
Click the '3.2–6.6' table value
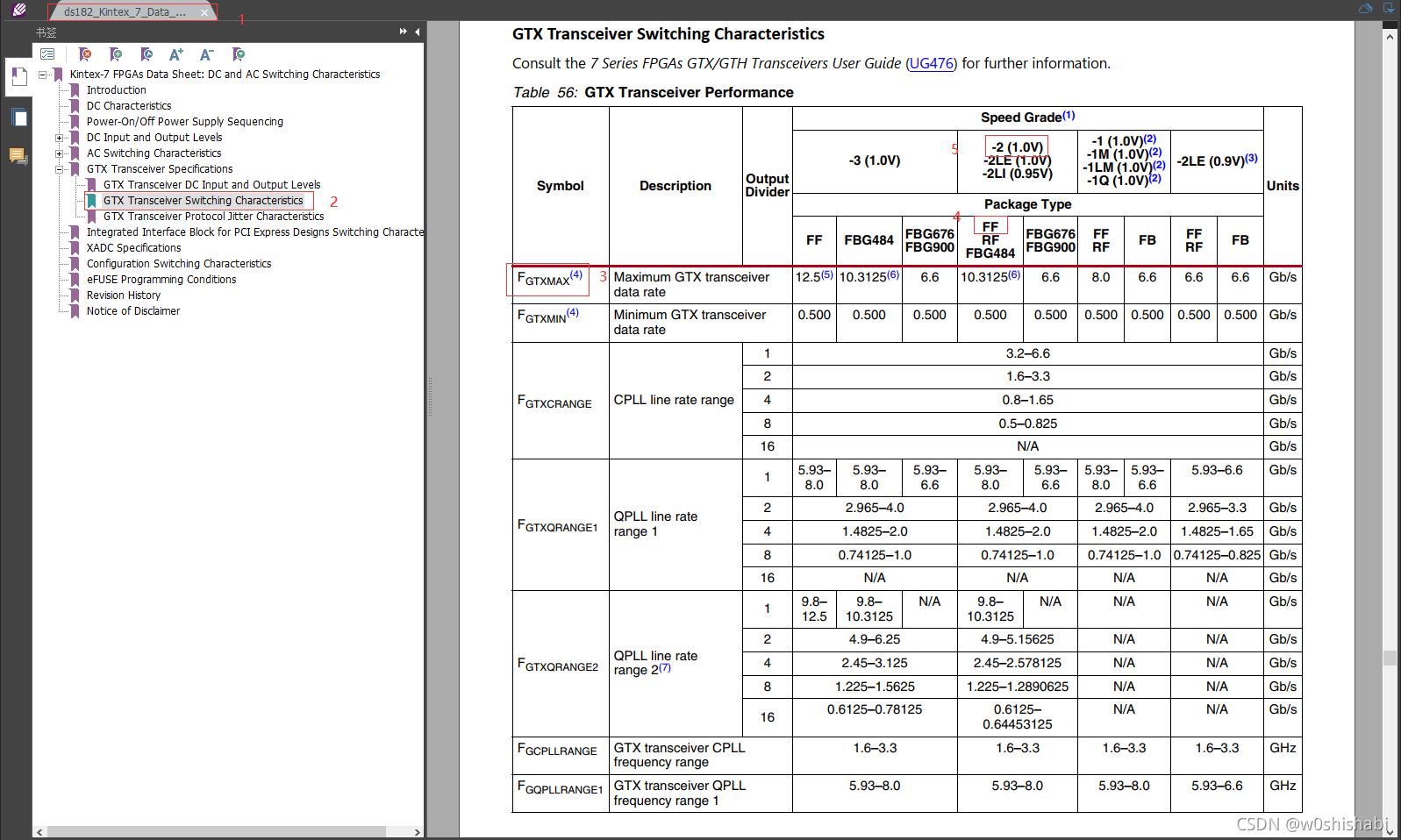[1027, 353]
